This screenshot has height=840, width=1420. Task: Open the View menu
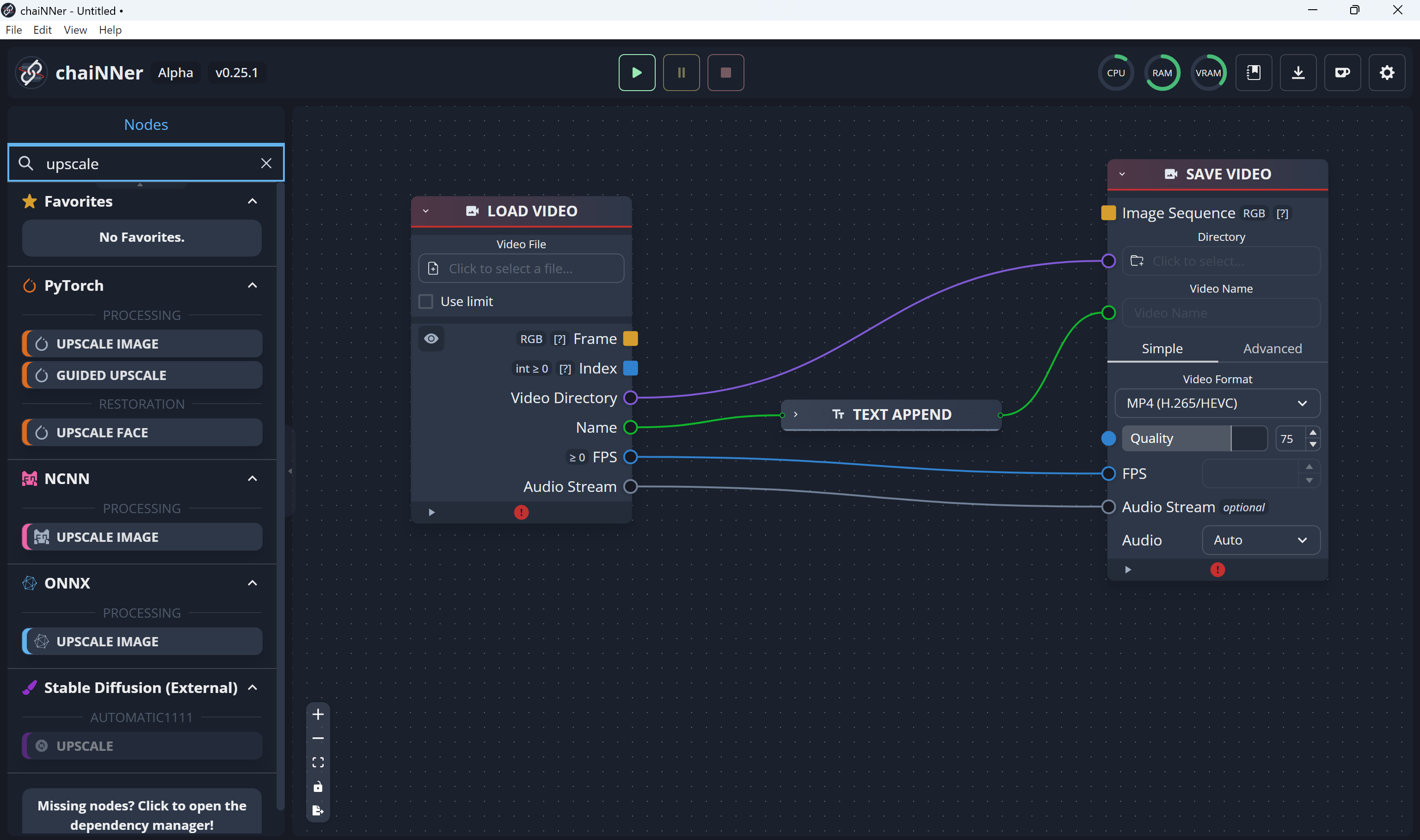click(75, 30)
